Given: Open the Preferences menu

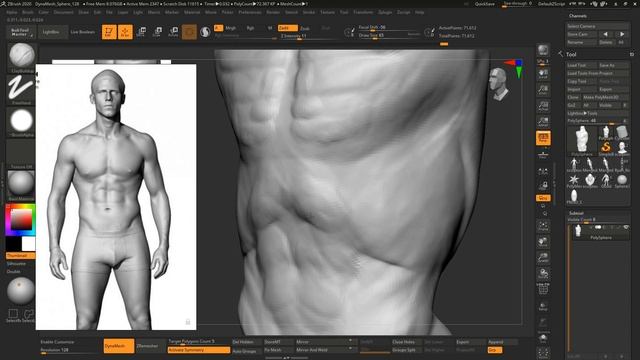Looking at the screenshot, I should (x=250, y=12).
